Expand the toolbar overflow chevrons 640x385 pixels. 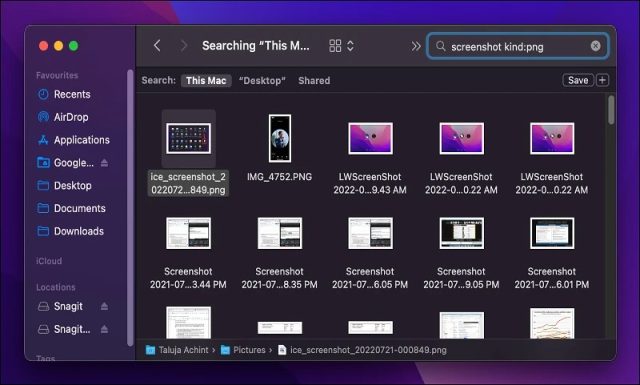pyautogui.click(x=416, y=46)
